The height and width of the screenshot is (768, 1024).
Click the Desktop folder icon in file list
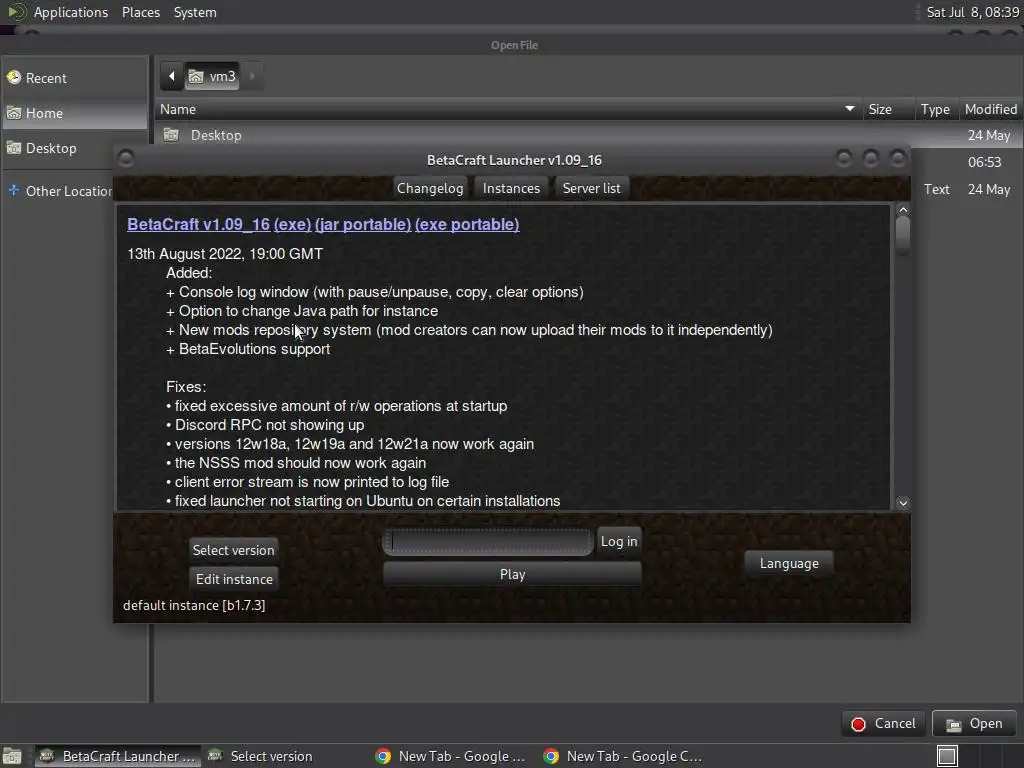[x=171, y=135]
